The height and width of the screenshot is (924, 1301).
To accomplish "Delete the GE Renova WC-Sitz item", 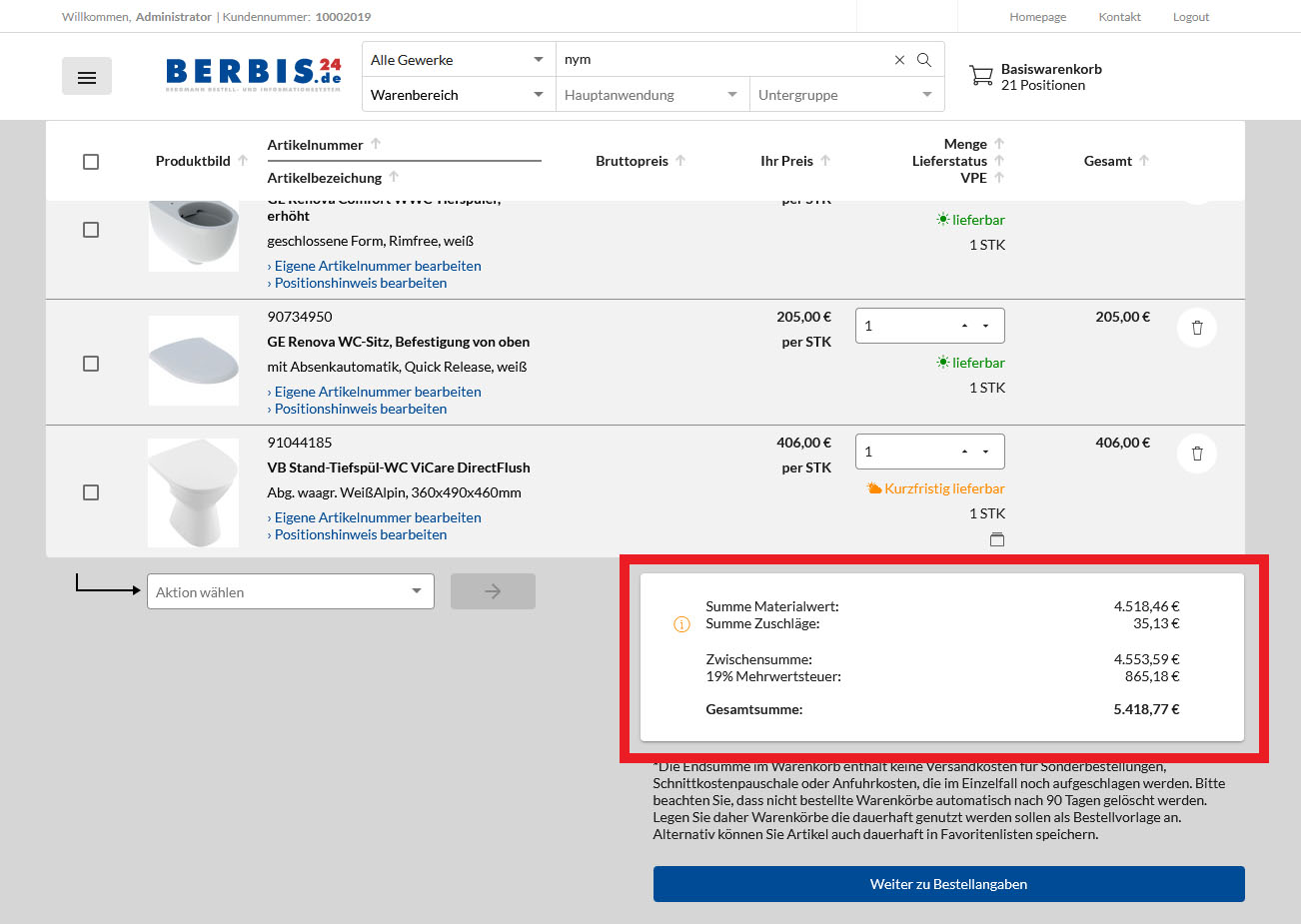I will (x=1197, y=328).
